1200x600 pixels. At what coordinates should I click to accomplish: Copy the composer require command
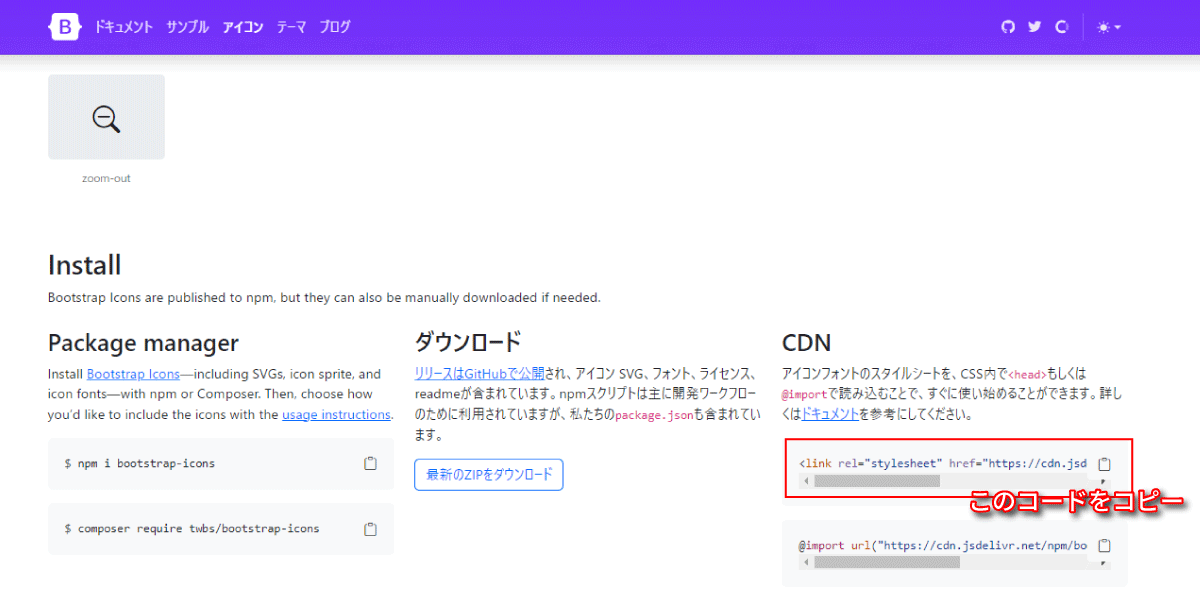[370, 528]
